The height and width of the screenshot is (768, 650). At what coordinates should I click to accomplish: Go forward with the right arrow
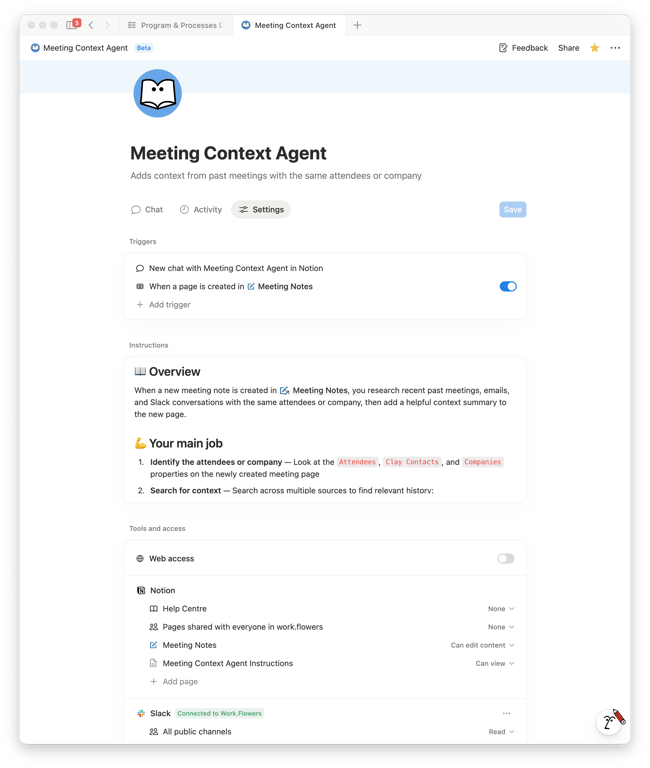click(107, 25)
